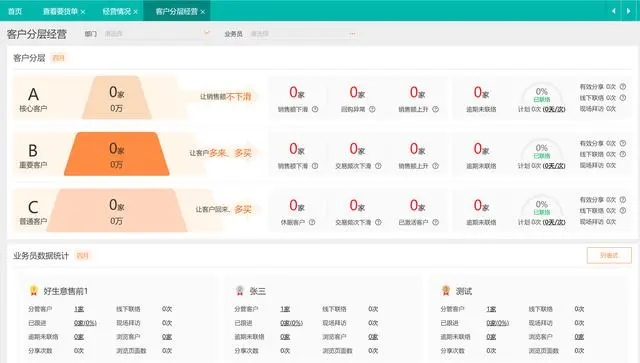The image size is (640, 363).
Task: Open the 业务员 selector field
Action: click(302, 33)
